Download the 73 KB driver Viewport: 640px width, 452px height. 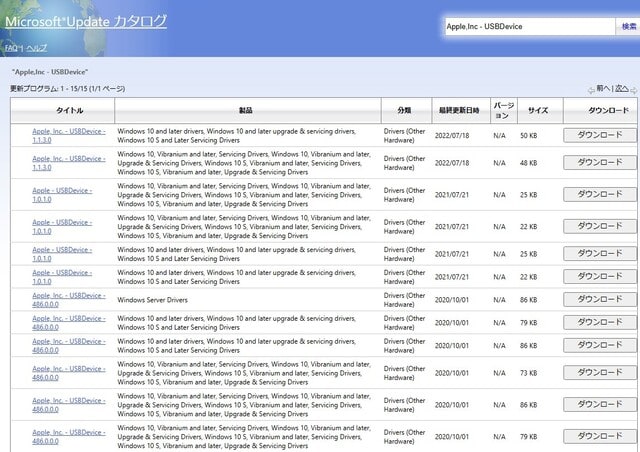[599, 372]
